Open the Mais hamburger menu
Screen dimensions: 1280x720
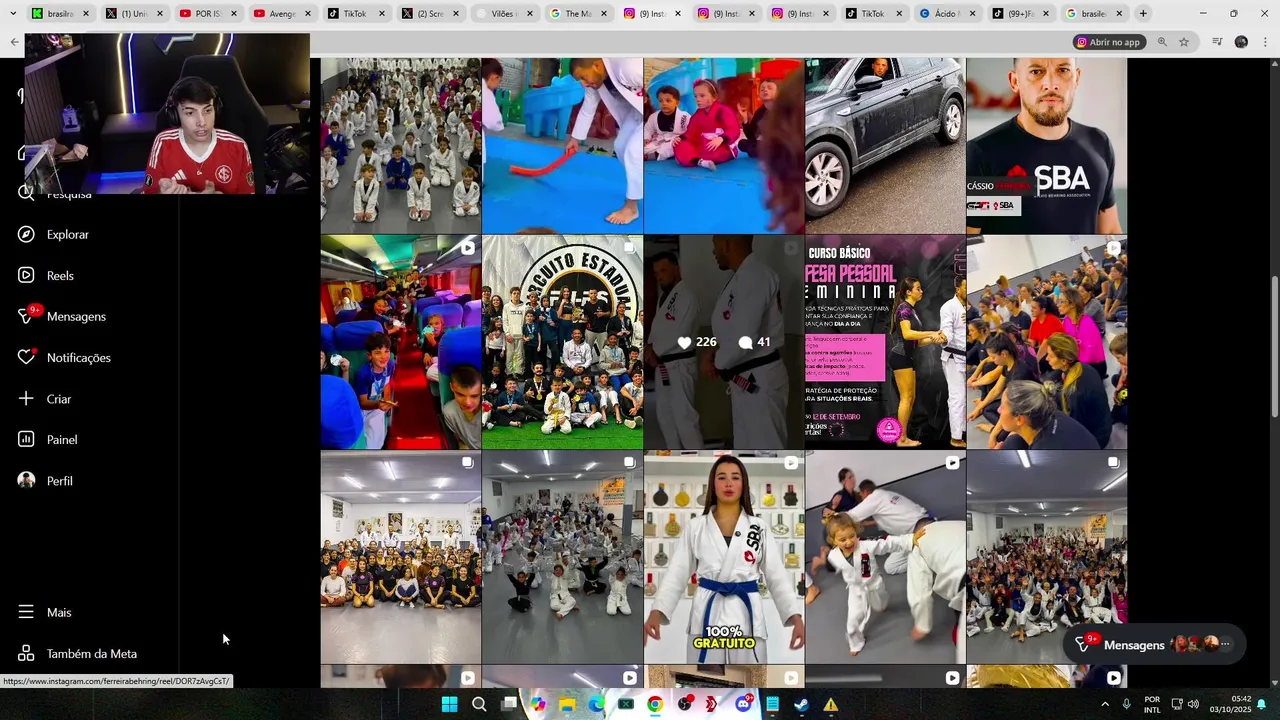pyautogui.click(x=45, y=612)
